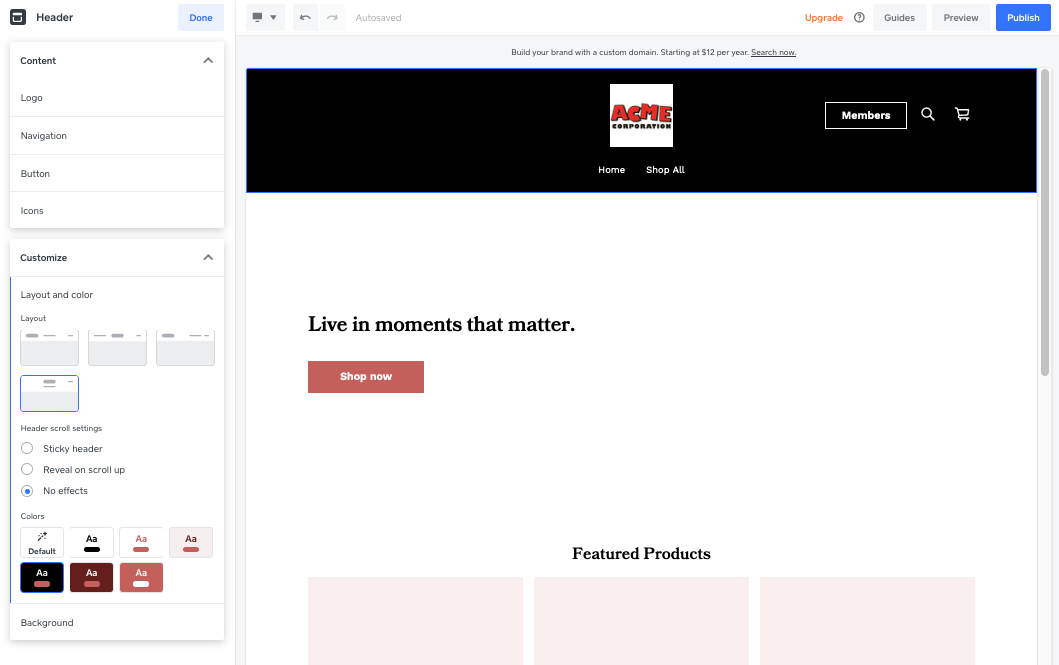Screen dimensions: 1059x665
Task: Click the first featured product placeholder
Action: [415, 621]
